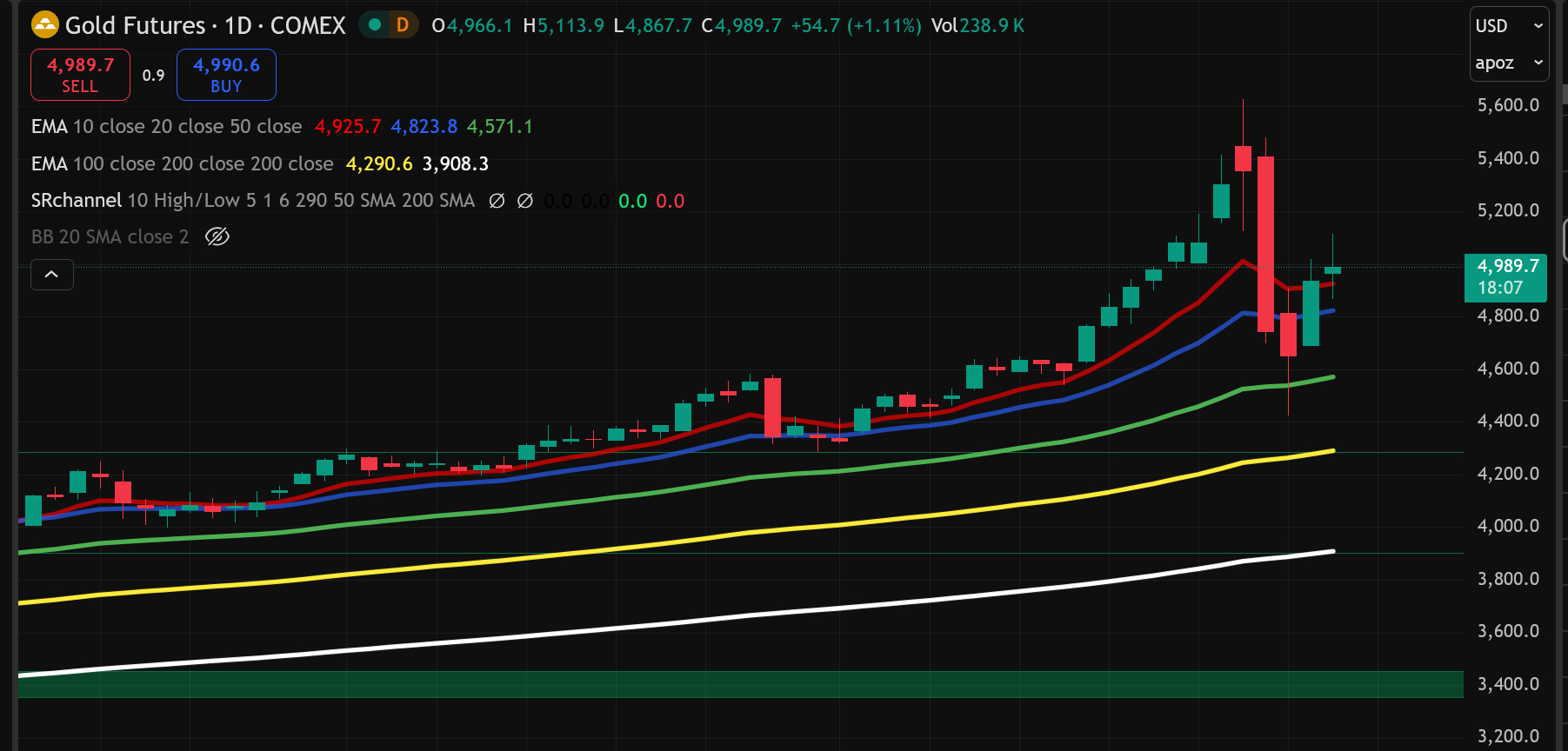Click the first ∅ symbol in SRchannel row
Image resolution: width=1568 pixels, height=751 pixels.
497,201
